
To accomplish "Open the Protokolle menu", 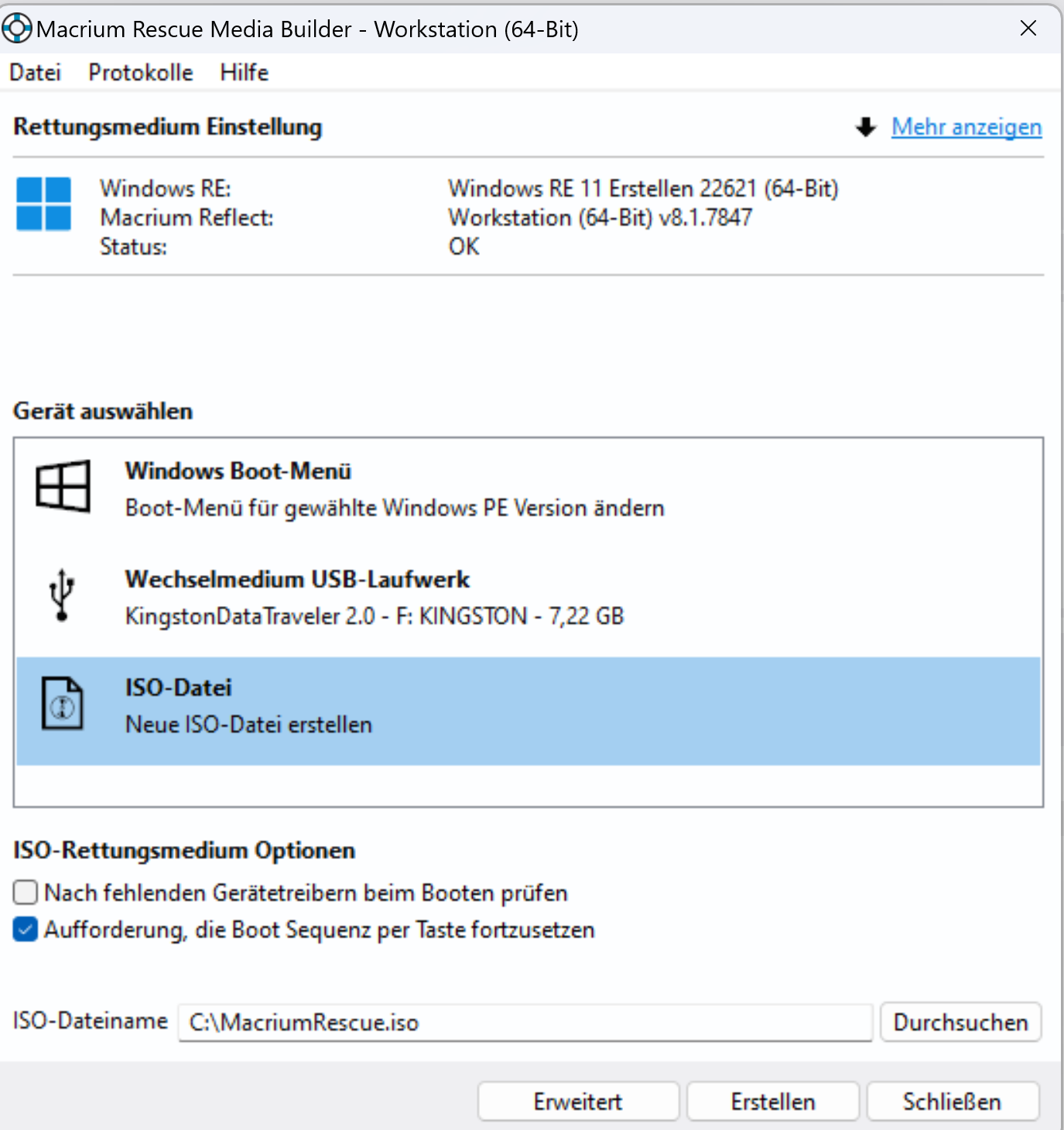I will tap(140, 72).
